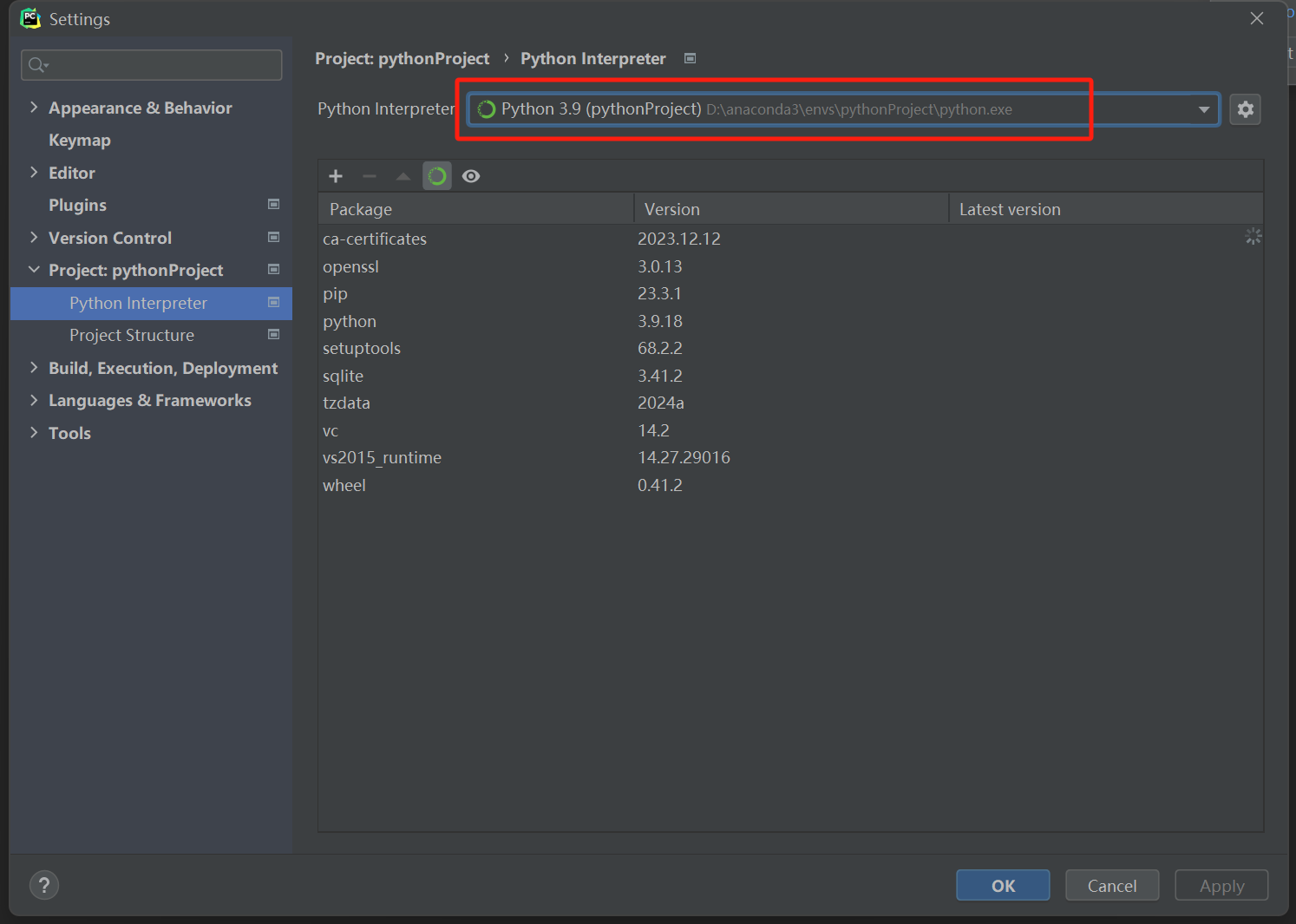Click the project-level icon beside Plugins
The image size is (1296, 924).
tap(274, 205)
